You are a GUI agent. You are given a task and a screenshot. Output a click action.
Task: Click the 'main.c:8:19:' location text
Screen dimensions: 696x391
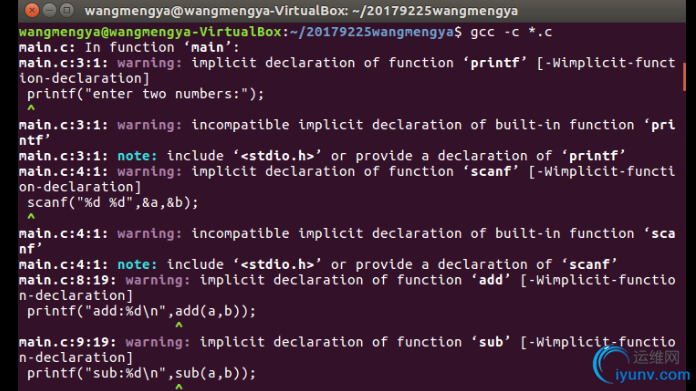pos(68,280)
